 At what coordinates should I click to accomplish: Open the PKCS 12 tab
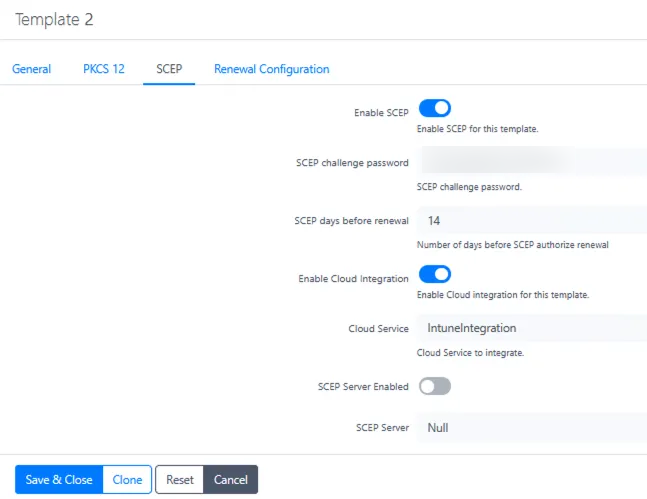[x=104, y=69]
